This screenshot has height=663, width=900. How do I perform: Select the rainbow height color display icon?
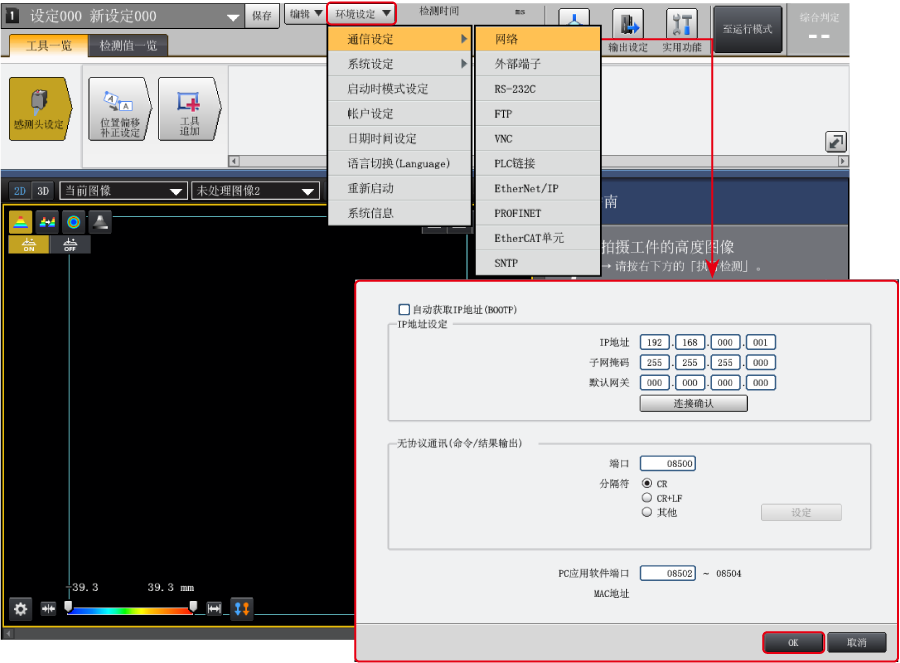pyautogui.click(x=20, y=222)
